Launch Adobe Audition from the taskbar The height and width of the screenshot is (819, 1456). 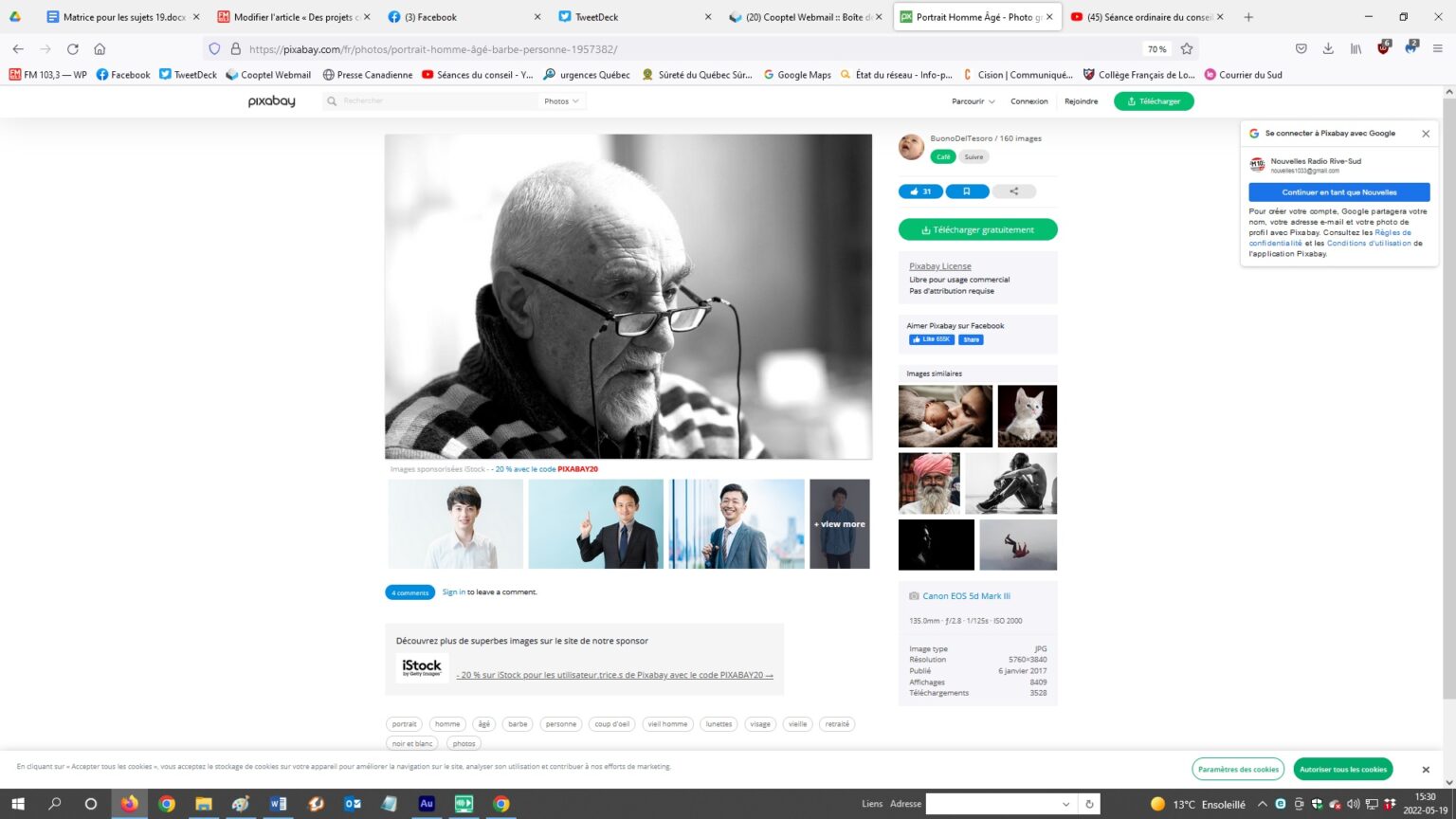coord(427,804)
